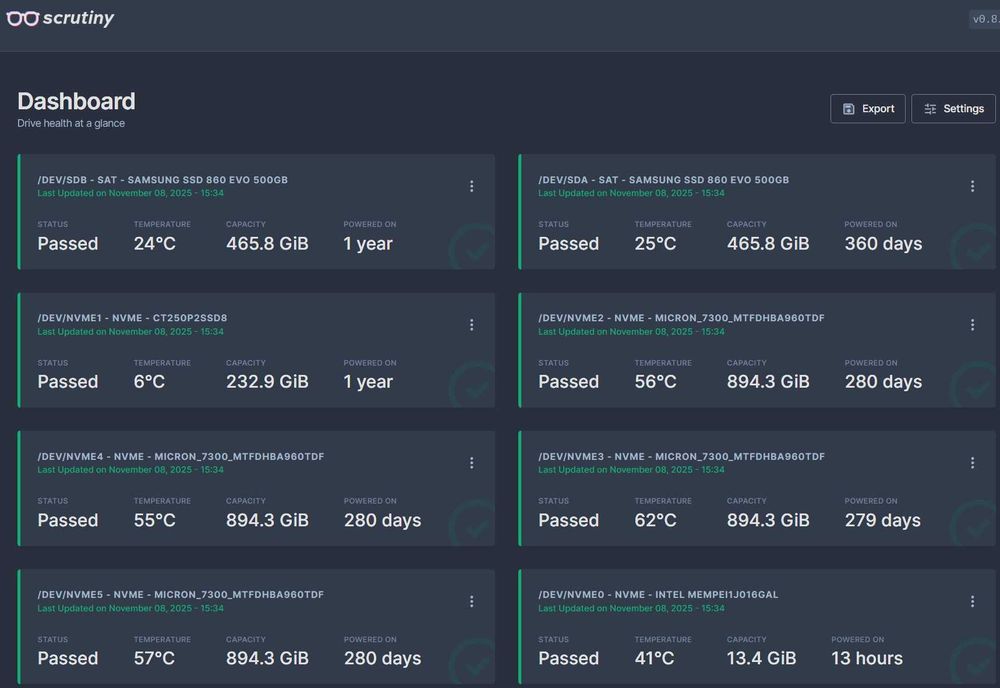Click the 57°C temperature on /DEV/NVME5

click(154, 658)
